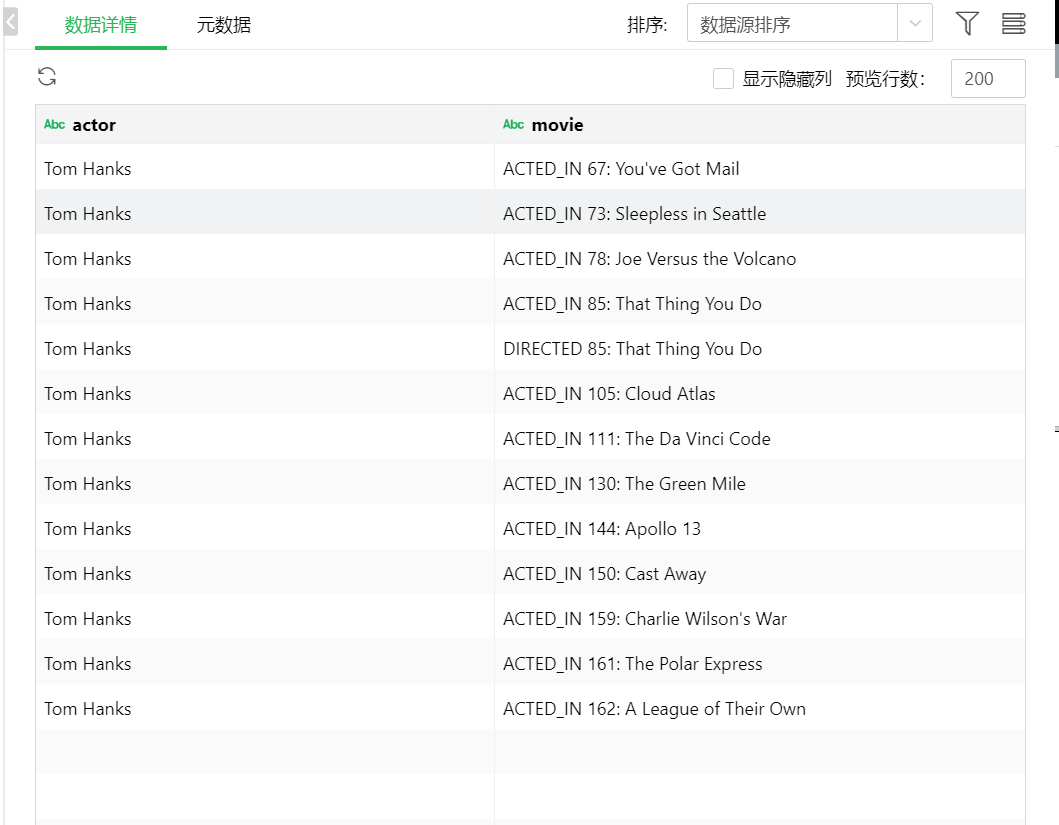
Task: Collapse panel with left chevron icon
Action: (10, 23)
